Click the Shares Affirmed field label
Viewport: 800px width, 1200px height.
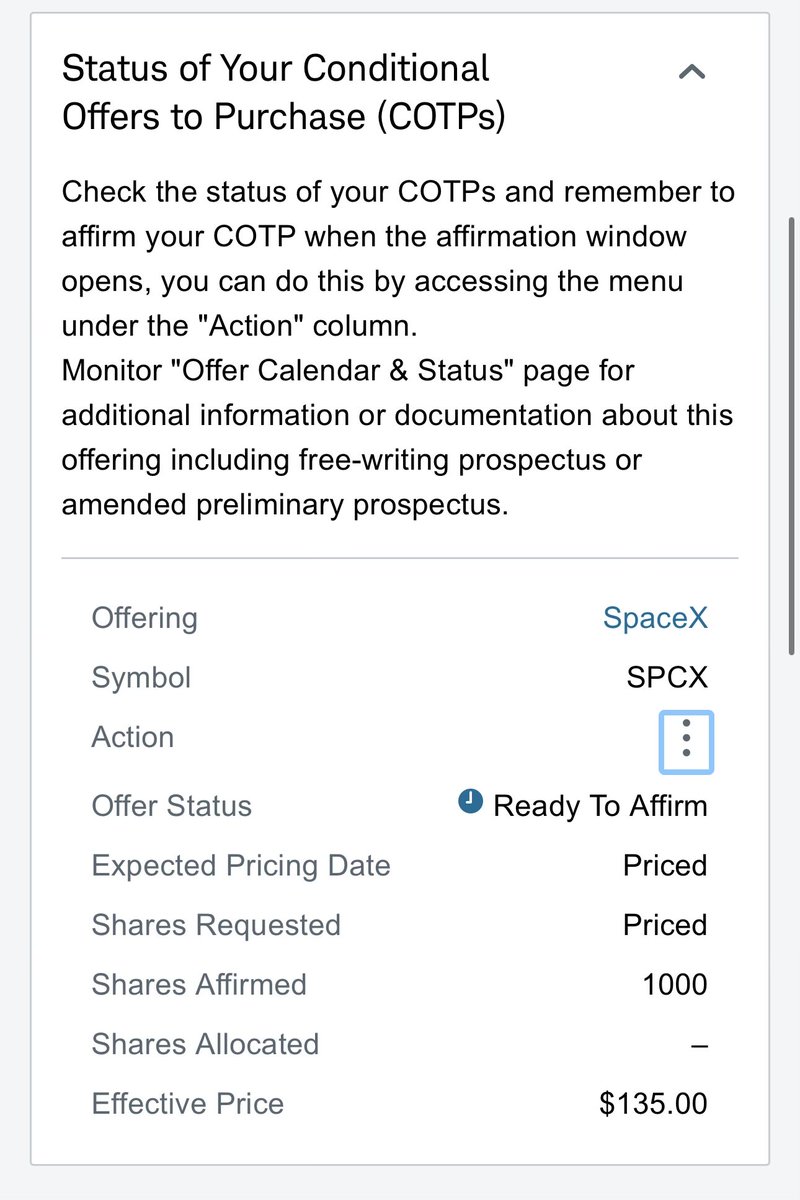point(199,985)
